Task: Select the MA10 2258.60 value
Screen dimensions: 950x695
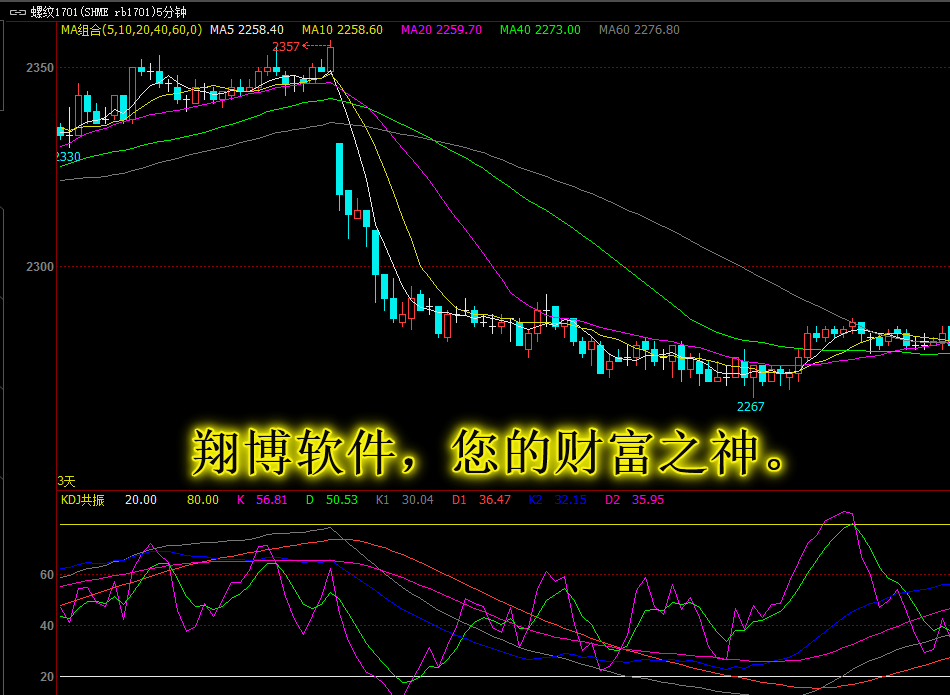Action: click(x=342, y=30)
